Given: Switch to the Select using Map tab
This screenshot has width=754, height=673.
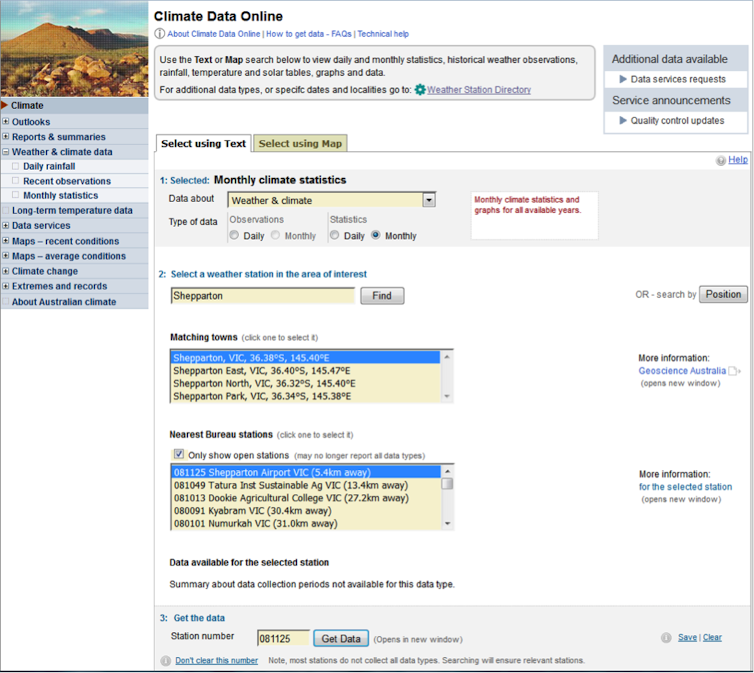Looking at the screenshot, I should coord(300,144).
